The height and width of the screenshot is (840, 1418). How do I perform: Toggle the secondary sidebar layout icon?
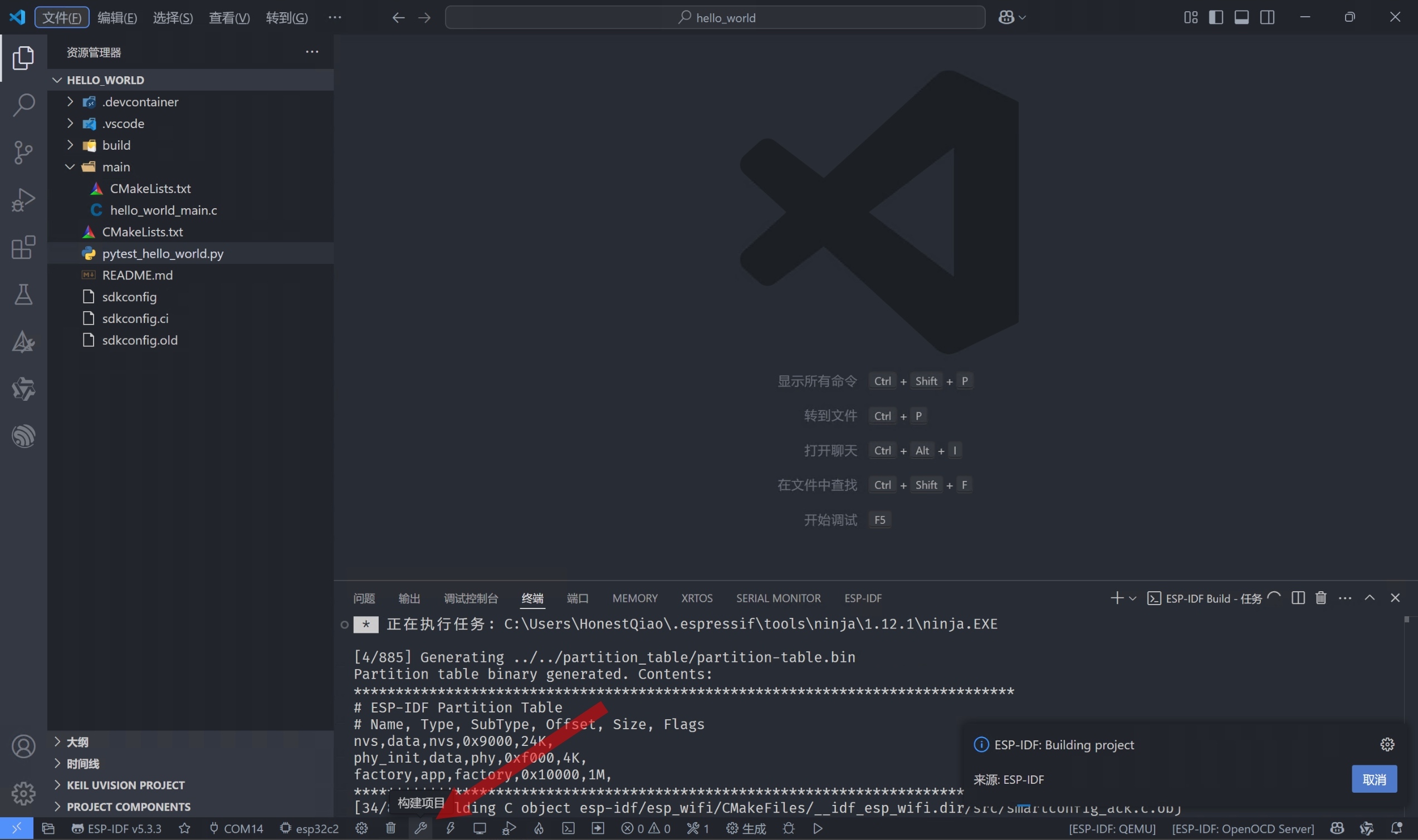tap(1268, 18)
